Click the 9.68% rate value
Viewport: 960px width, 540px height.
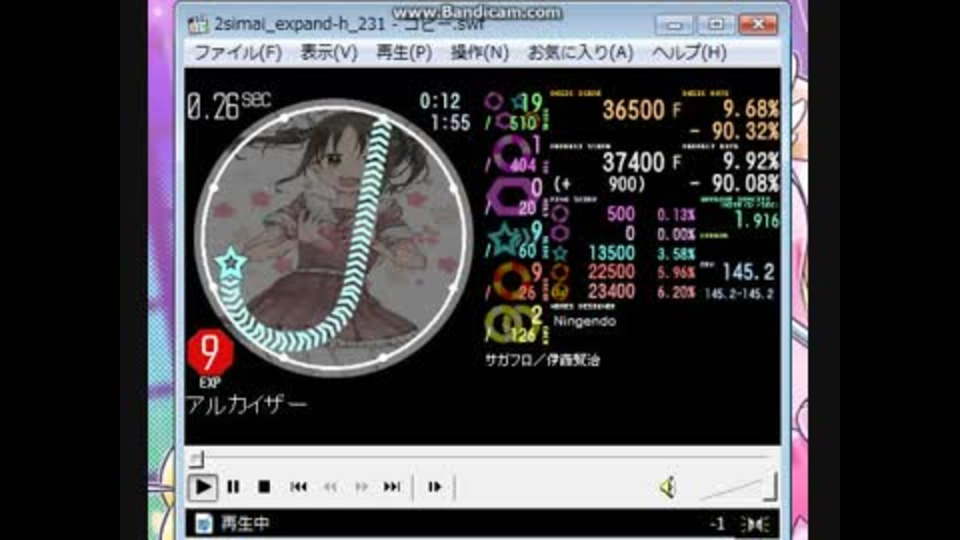point(751,110)
